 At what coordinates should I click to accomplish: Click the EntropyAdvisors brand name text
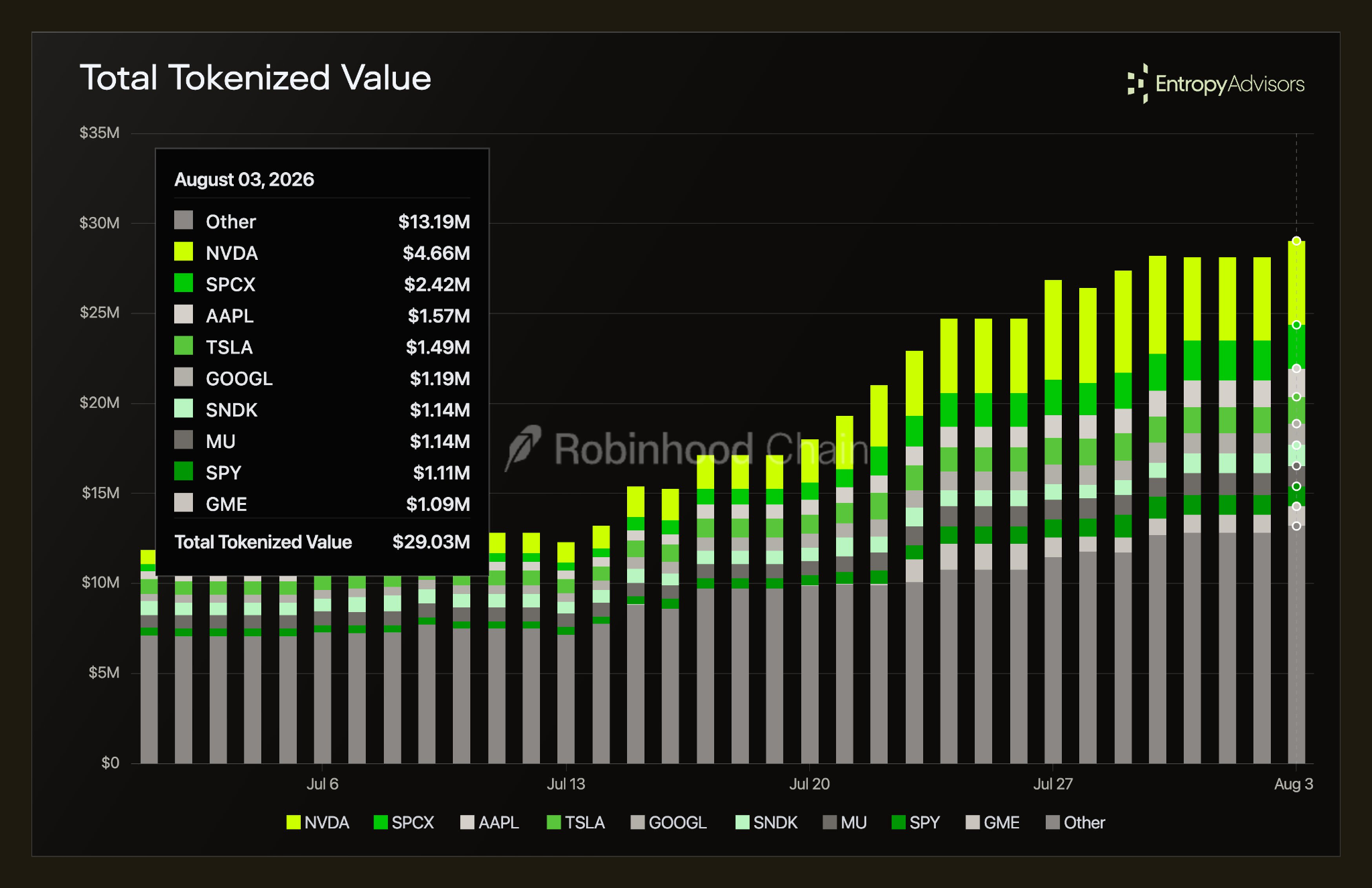pos(1230,84)
